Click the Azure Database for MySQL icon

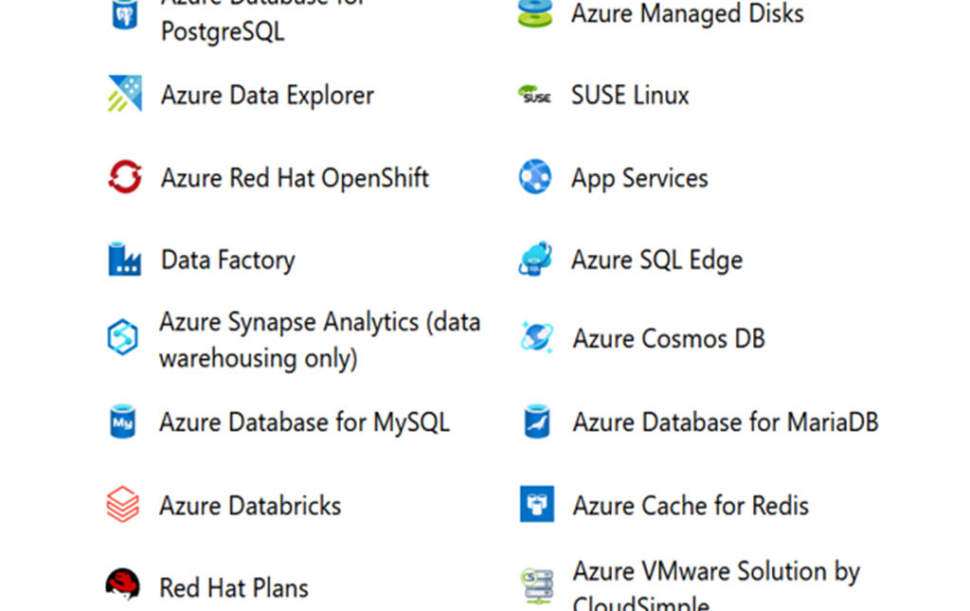point(122,421)
